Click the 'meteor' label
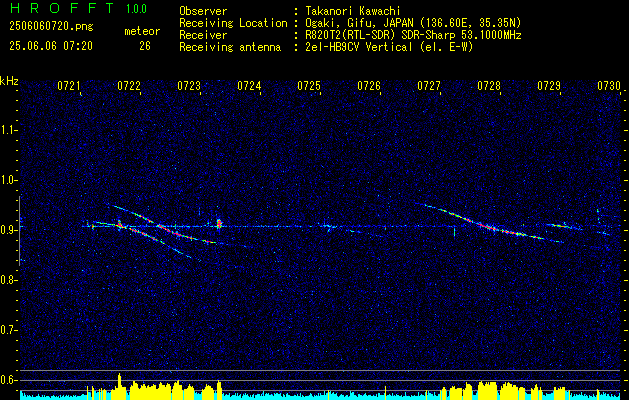 [x=142, y=31]
